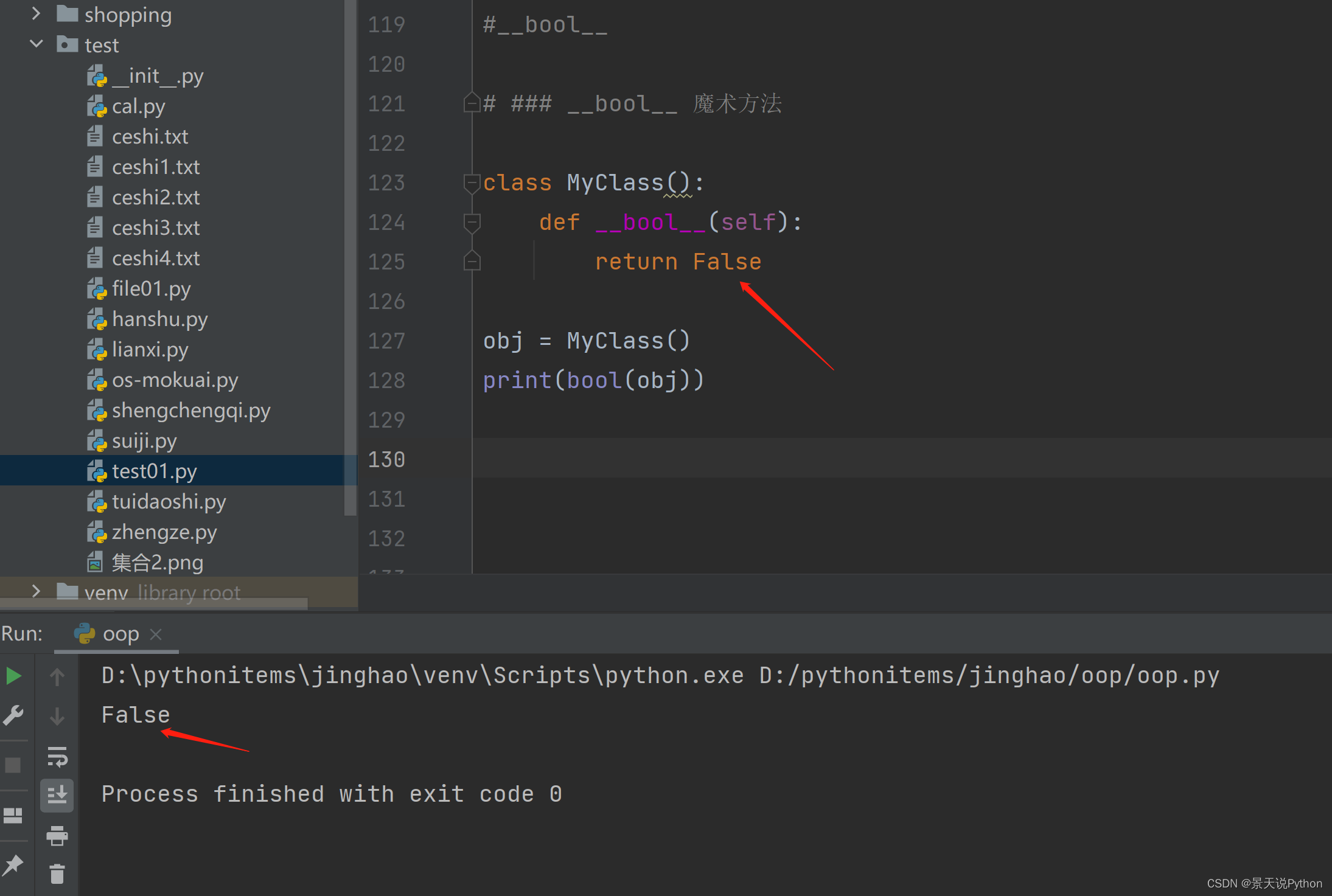Click the text file icon of ceshi.txt

pyautogui.click(x=95, y=136)
